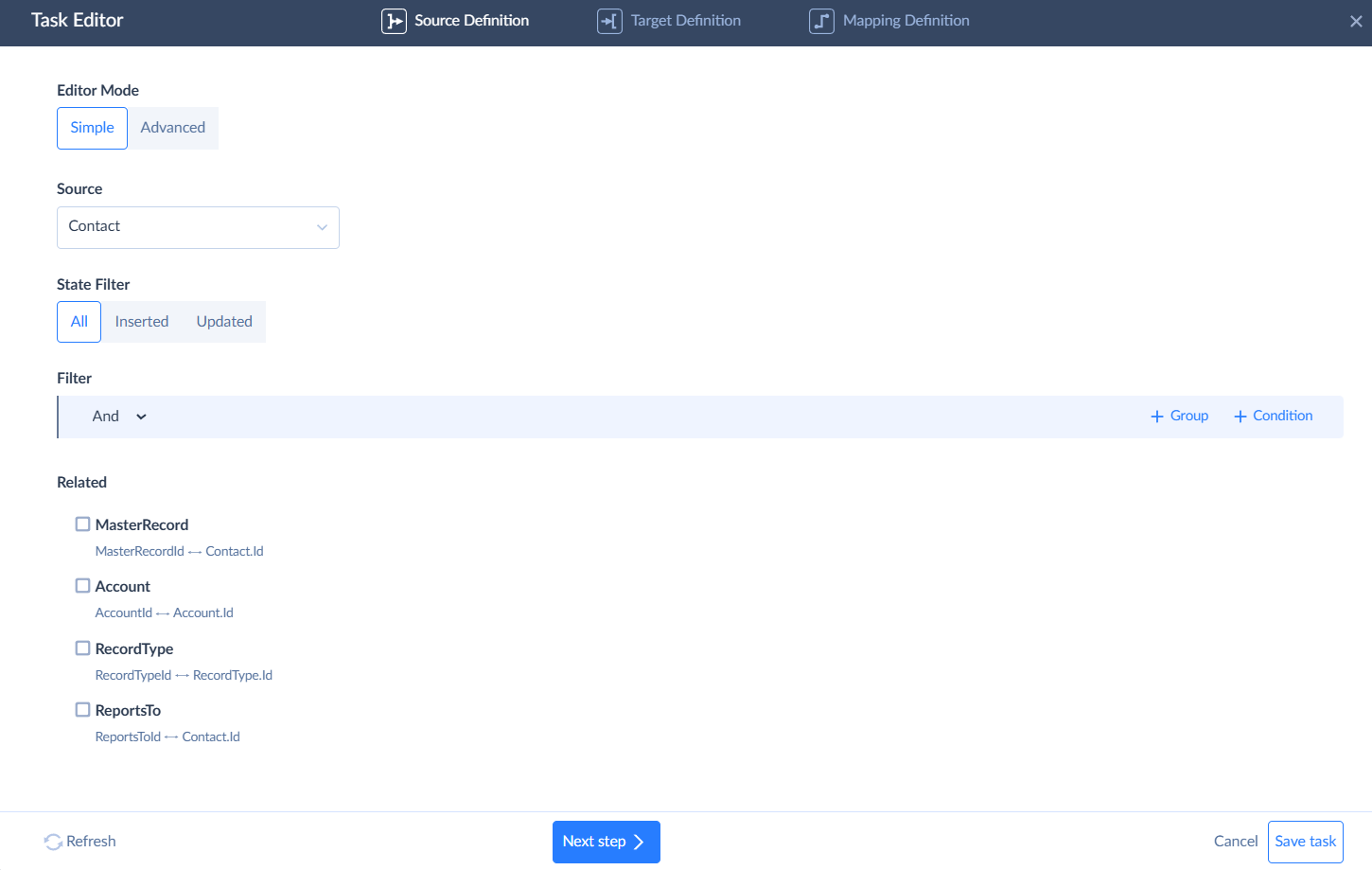
Task: Close the Task Editor with the X
Action: pos(1356,20)
